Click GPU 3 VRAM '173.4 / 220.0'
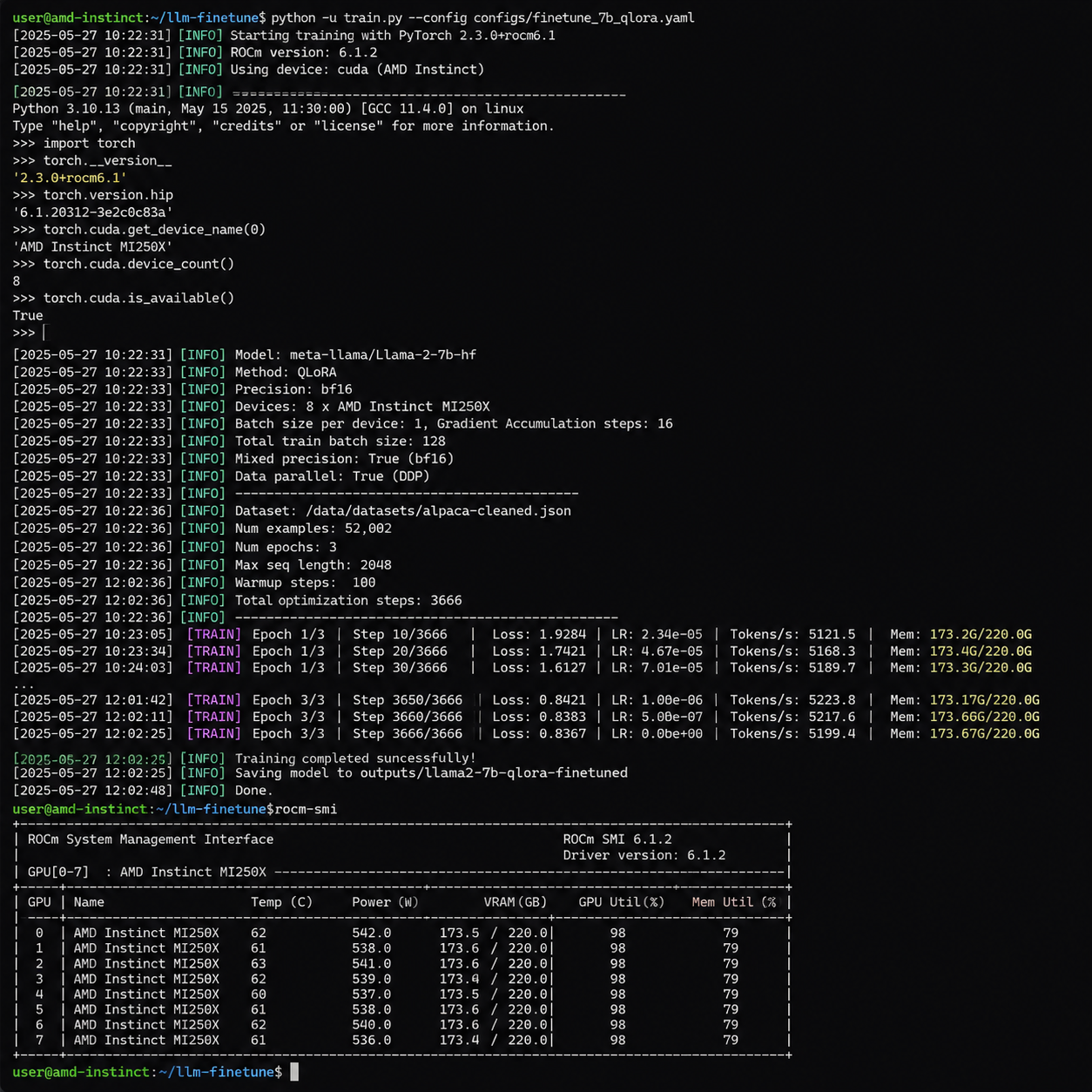 [x=494, y=980]
